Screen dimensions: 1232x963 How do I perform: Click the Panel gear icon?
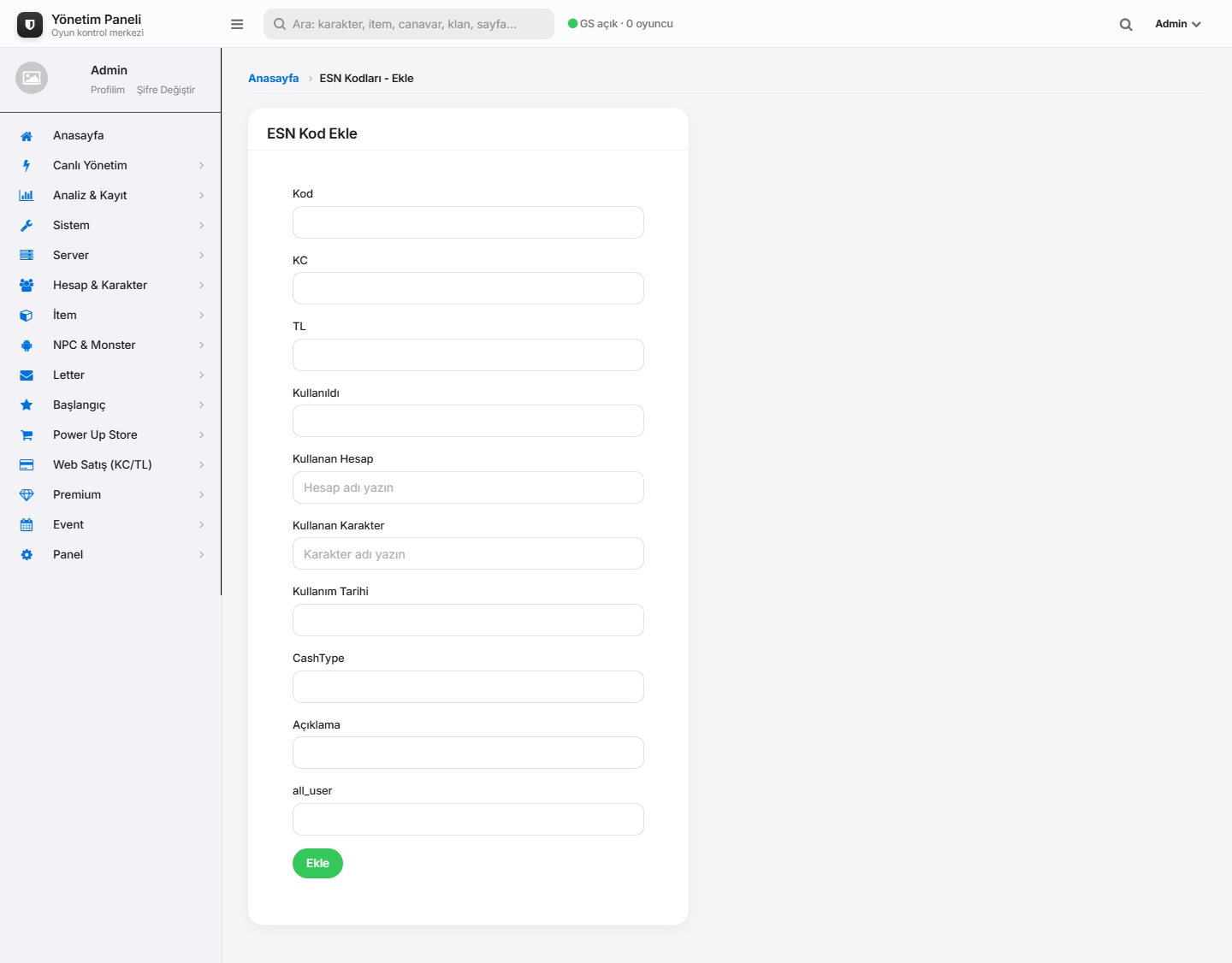tap(27, 555)
